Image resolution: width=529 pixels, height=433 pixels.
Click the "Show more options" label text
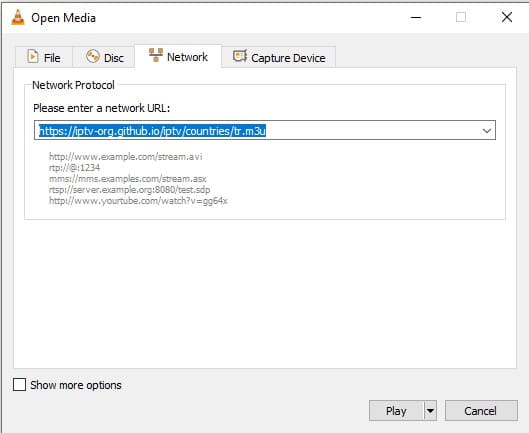click(x=76, y=385)
